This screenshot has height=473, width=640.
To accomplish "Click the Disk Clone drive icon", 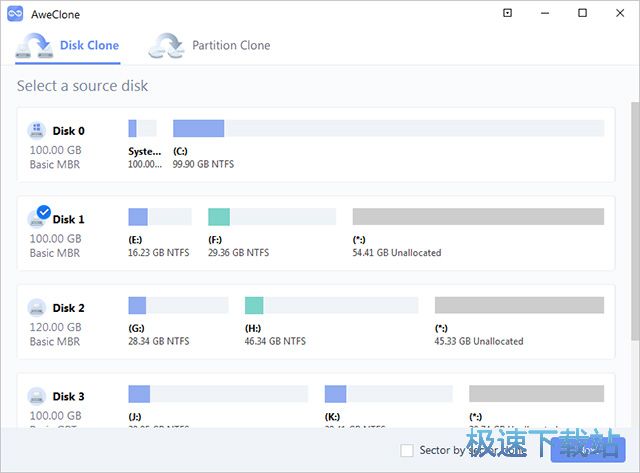I will pyautogui.click(x=34, y=46).
